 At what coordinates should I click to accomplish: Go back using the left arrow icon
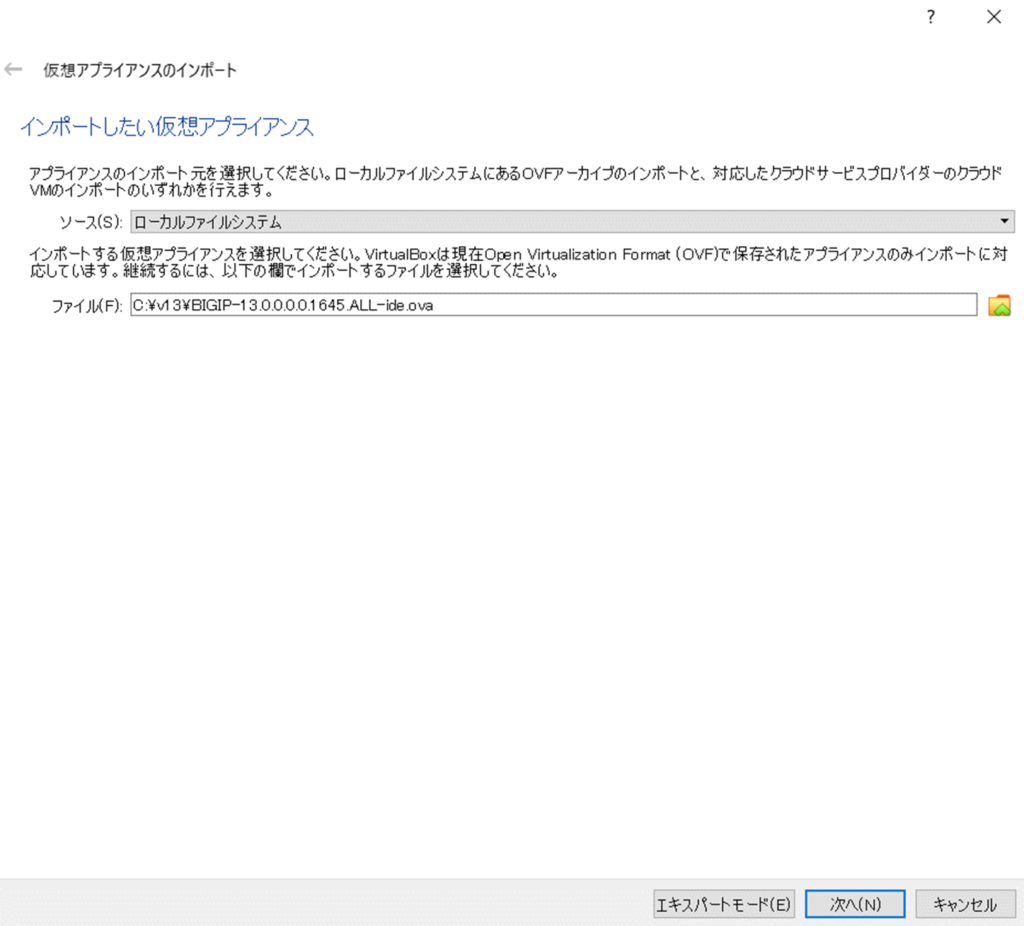click(13, 70)
